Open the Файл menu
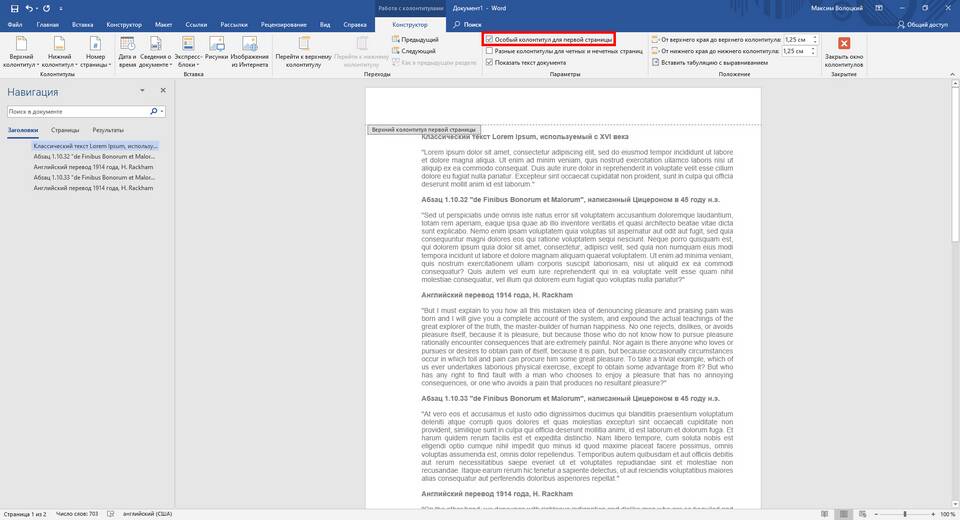The width and height of the screenshot is (960, 520). point(15,24)
